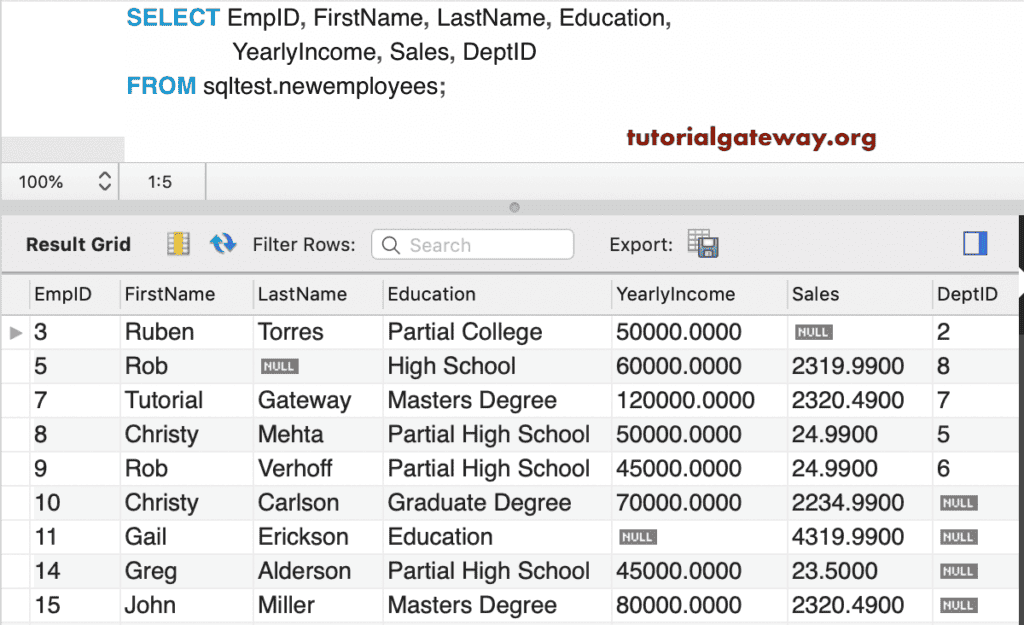Click sqltest.newemployees in the query editor
1024x625 pixels.
click(321, 86)
